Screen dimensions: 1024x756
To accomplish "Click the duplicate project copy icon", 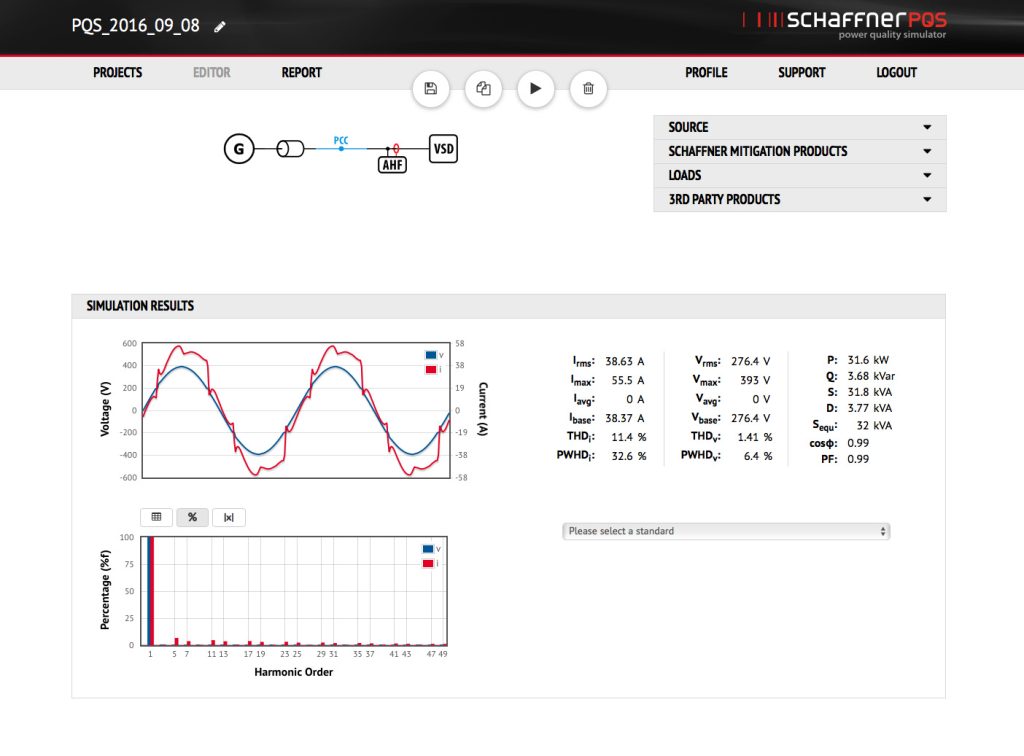I will [484, 89].
